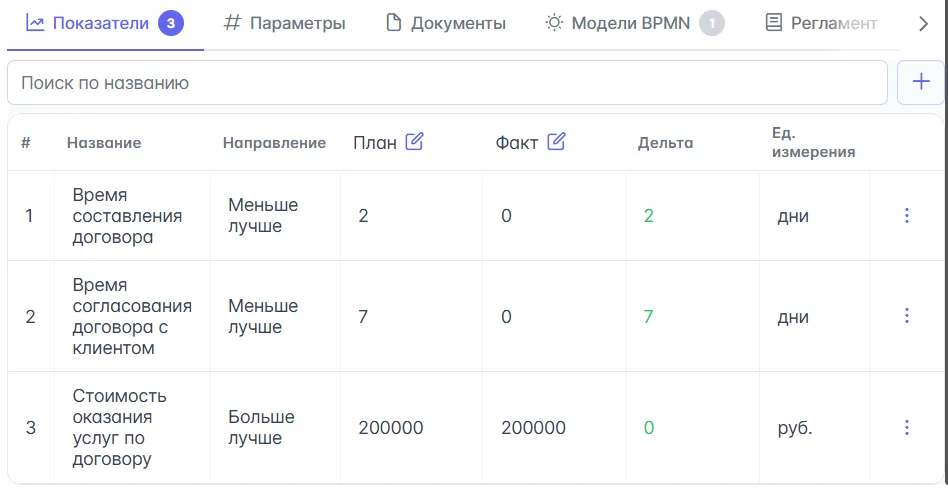Open three-dot menu for Время согласования договора
This screenshot has height=497, width=948.
[x=907, y=316]
